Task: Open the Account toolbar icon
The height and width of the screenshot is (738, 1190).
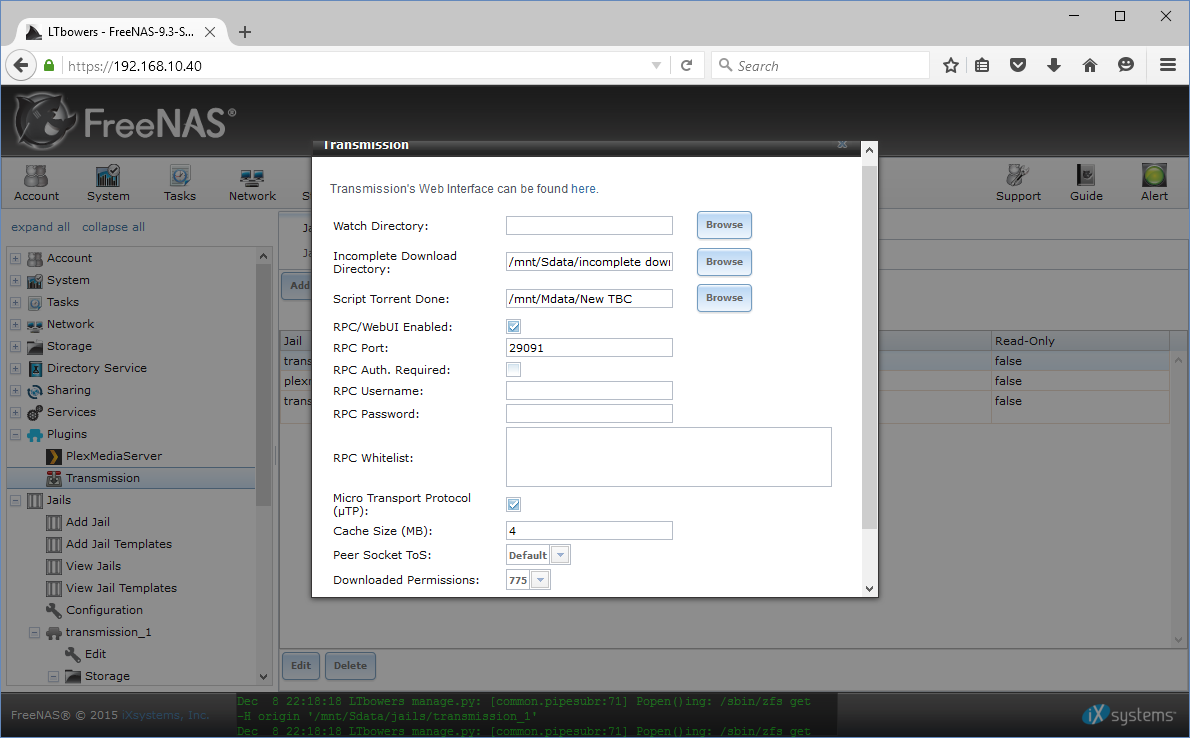Action: point(36,183)
